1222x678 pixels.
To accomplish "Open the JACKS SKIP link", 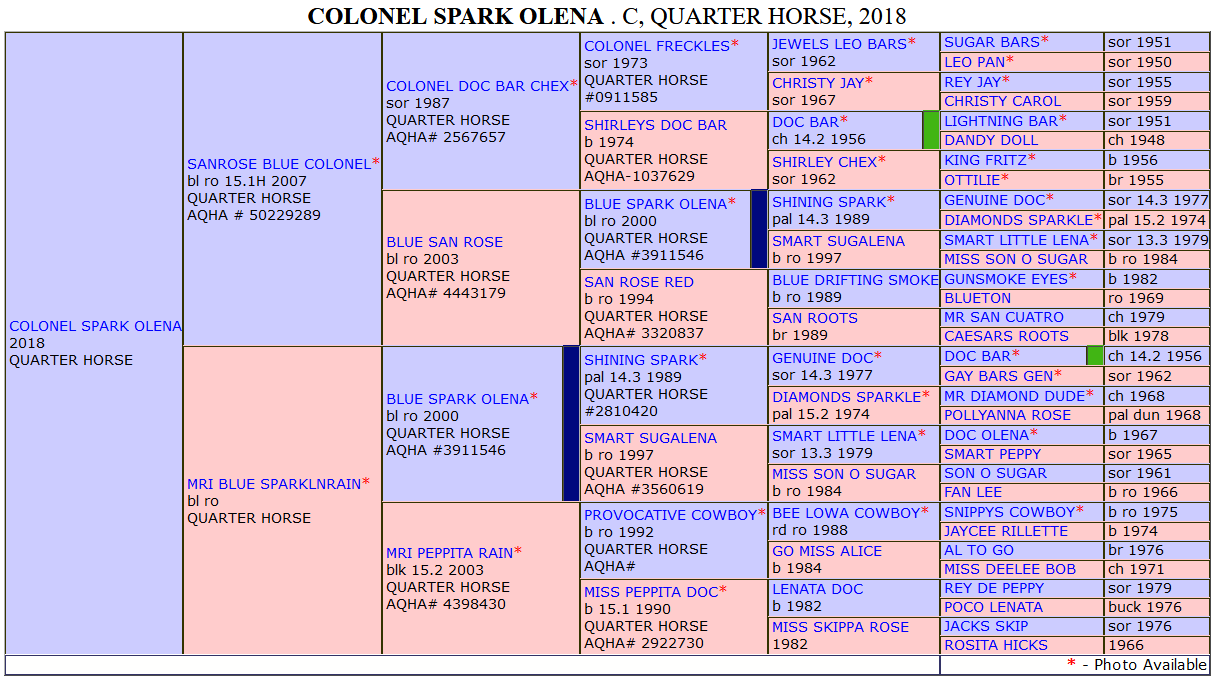I will coord(985,626).
